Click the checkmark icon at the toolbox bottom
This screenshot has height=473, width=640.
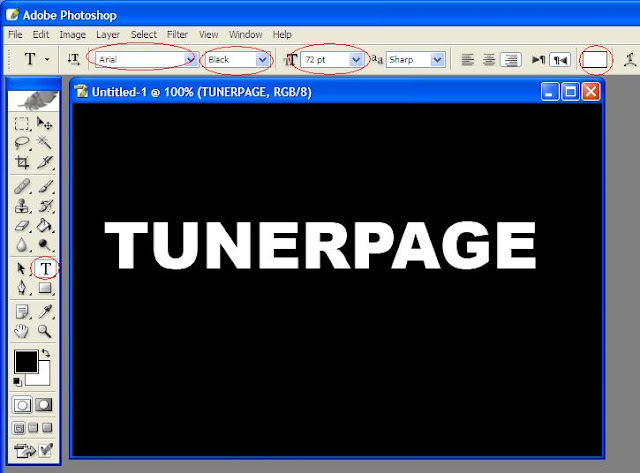tap(46, 450)
